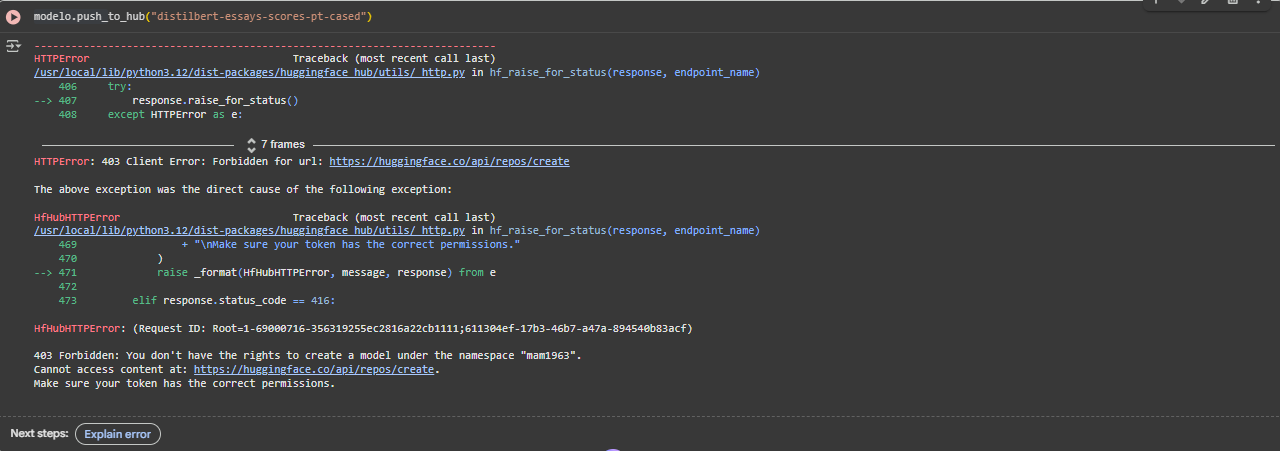Move the cell up with the arrow icon

1156,3
